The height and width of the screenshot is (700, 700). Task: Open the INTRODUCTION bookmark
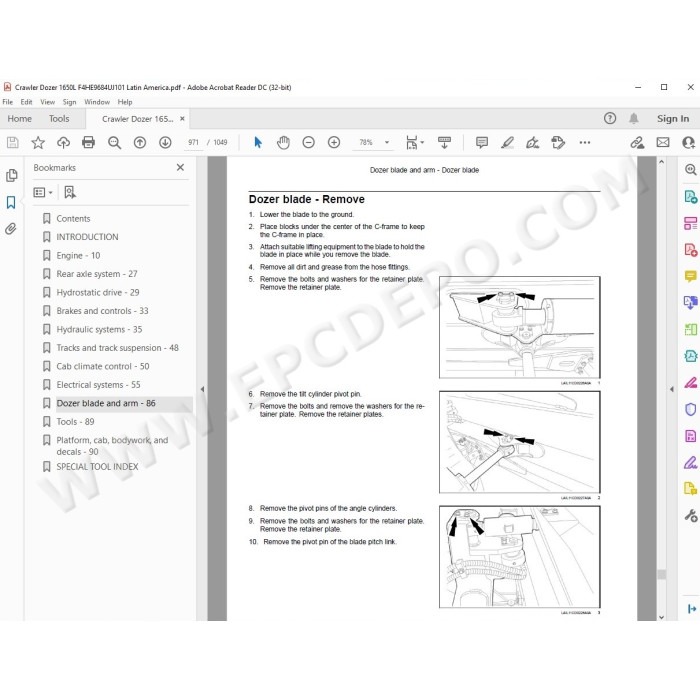point(87,237)
